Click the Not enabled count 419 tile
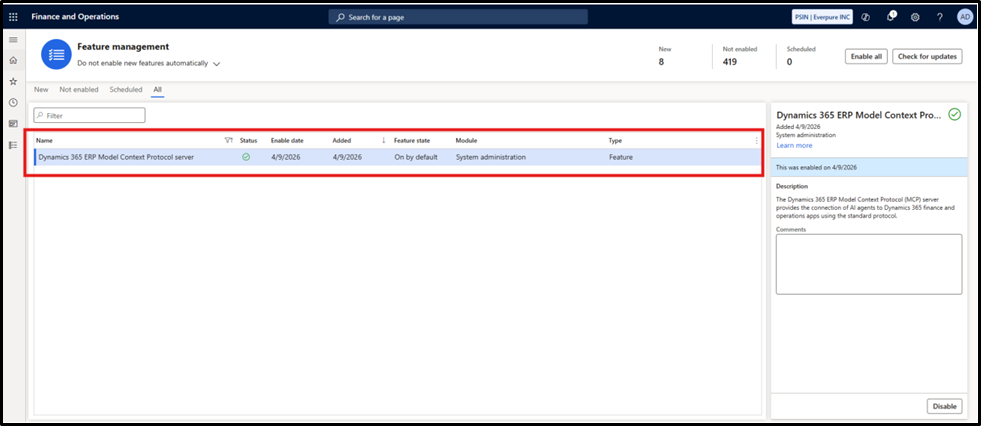Screen dimensions: 981x426 tap(740, 56)
